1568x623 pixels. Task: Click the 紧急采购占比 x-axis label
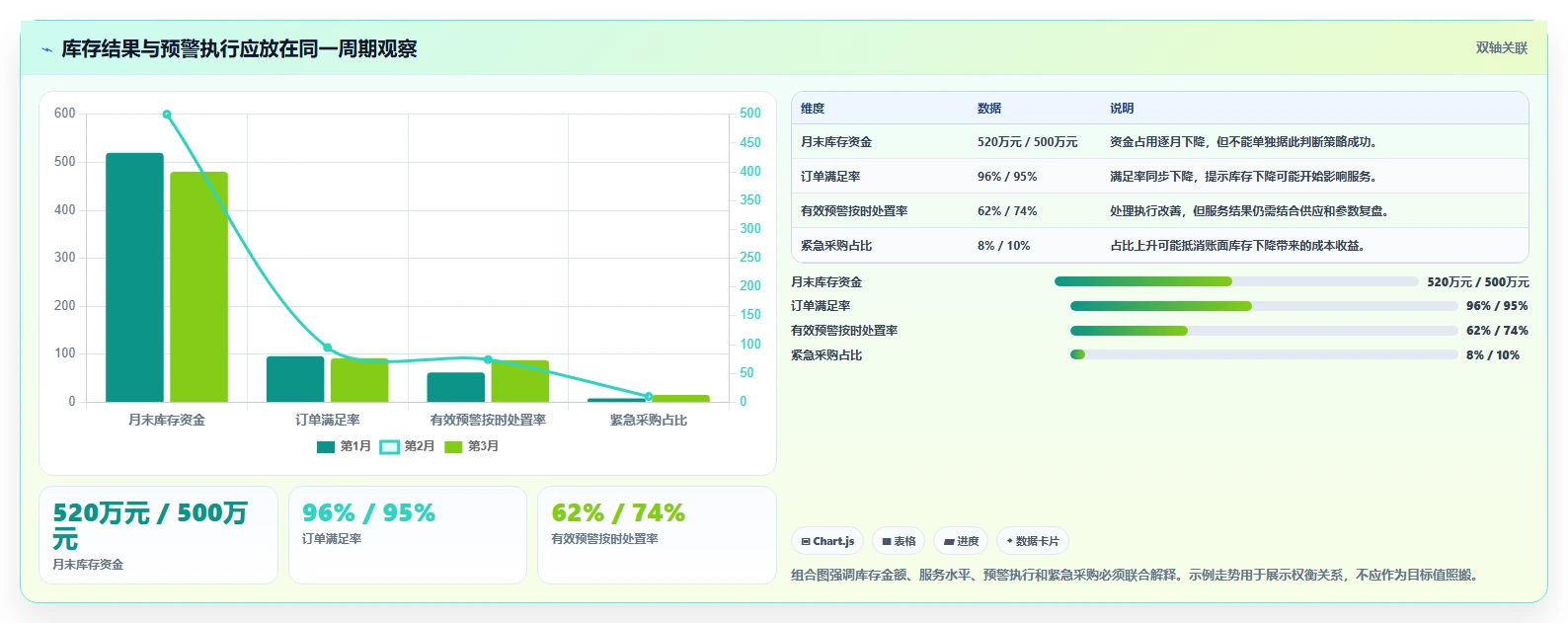pos(649,421)
